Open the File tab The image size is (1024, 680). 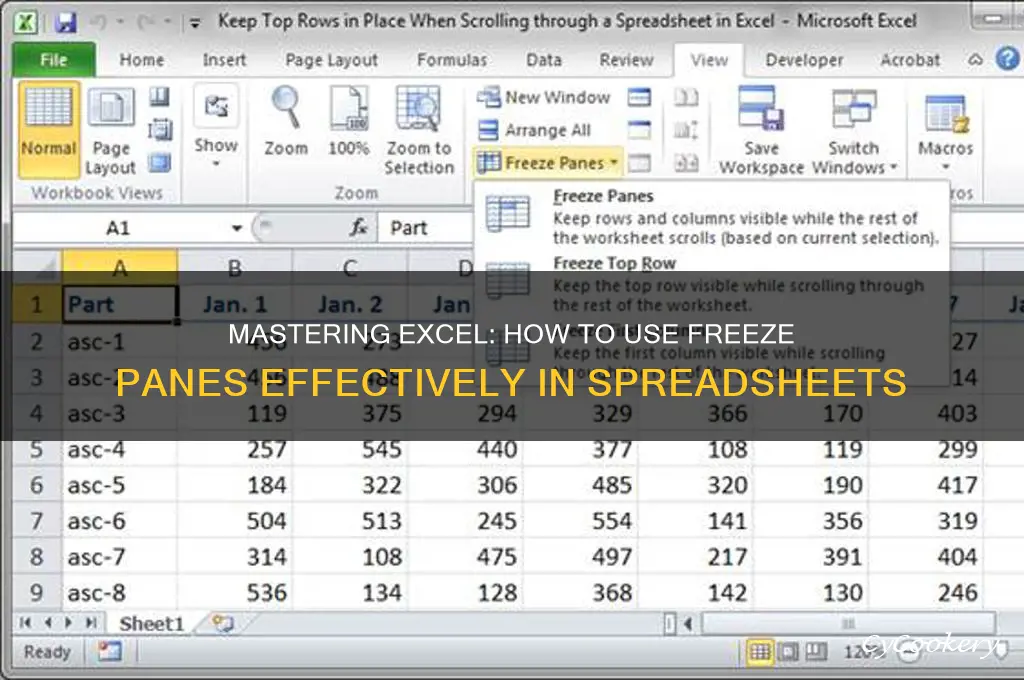[54, 60]
